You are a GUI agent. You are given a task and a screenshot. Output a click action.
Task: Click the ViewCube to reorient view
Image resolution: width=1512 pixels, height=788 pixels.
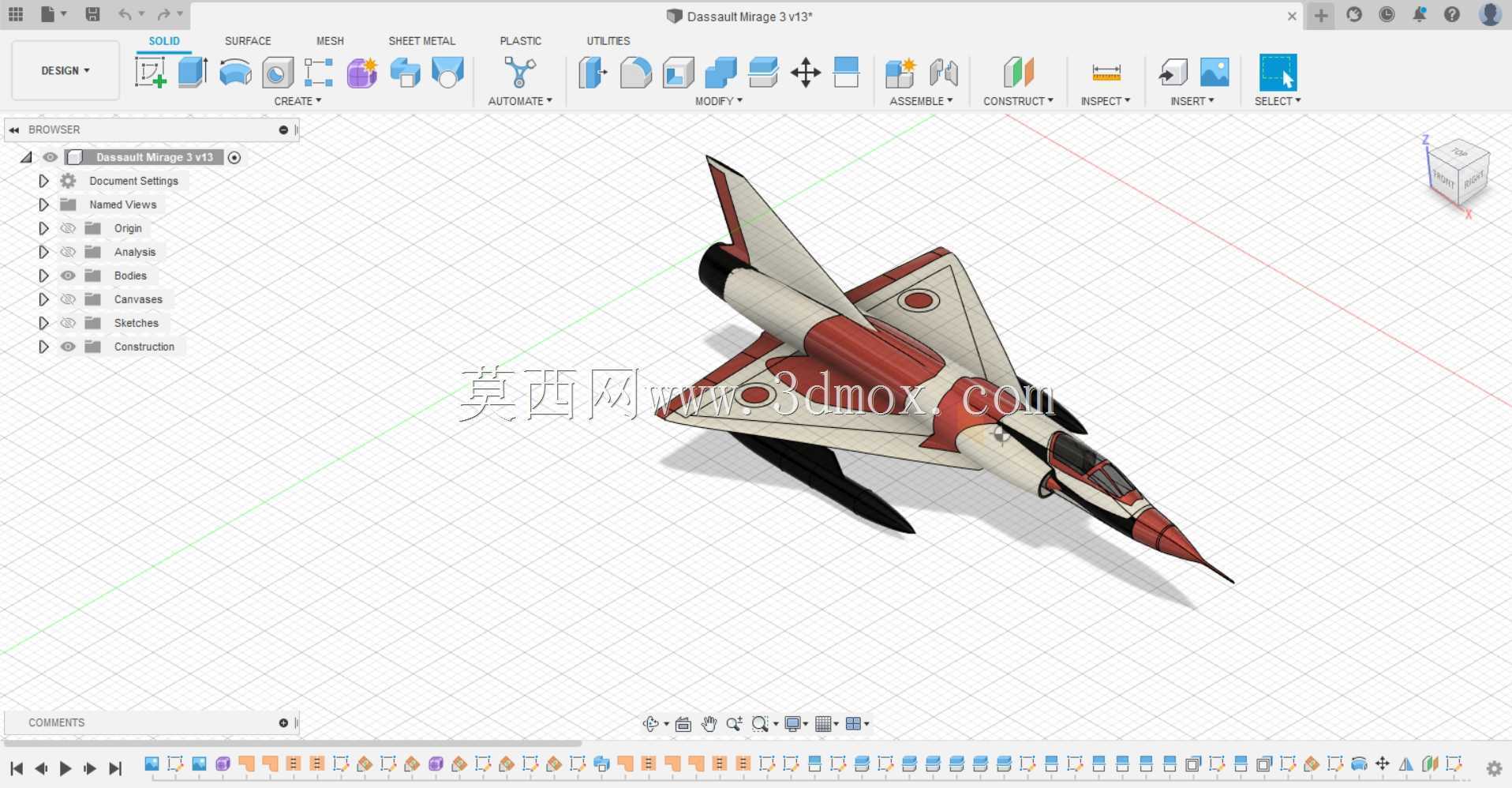click(x=1458, y=173)
